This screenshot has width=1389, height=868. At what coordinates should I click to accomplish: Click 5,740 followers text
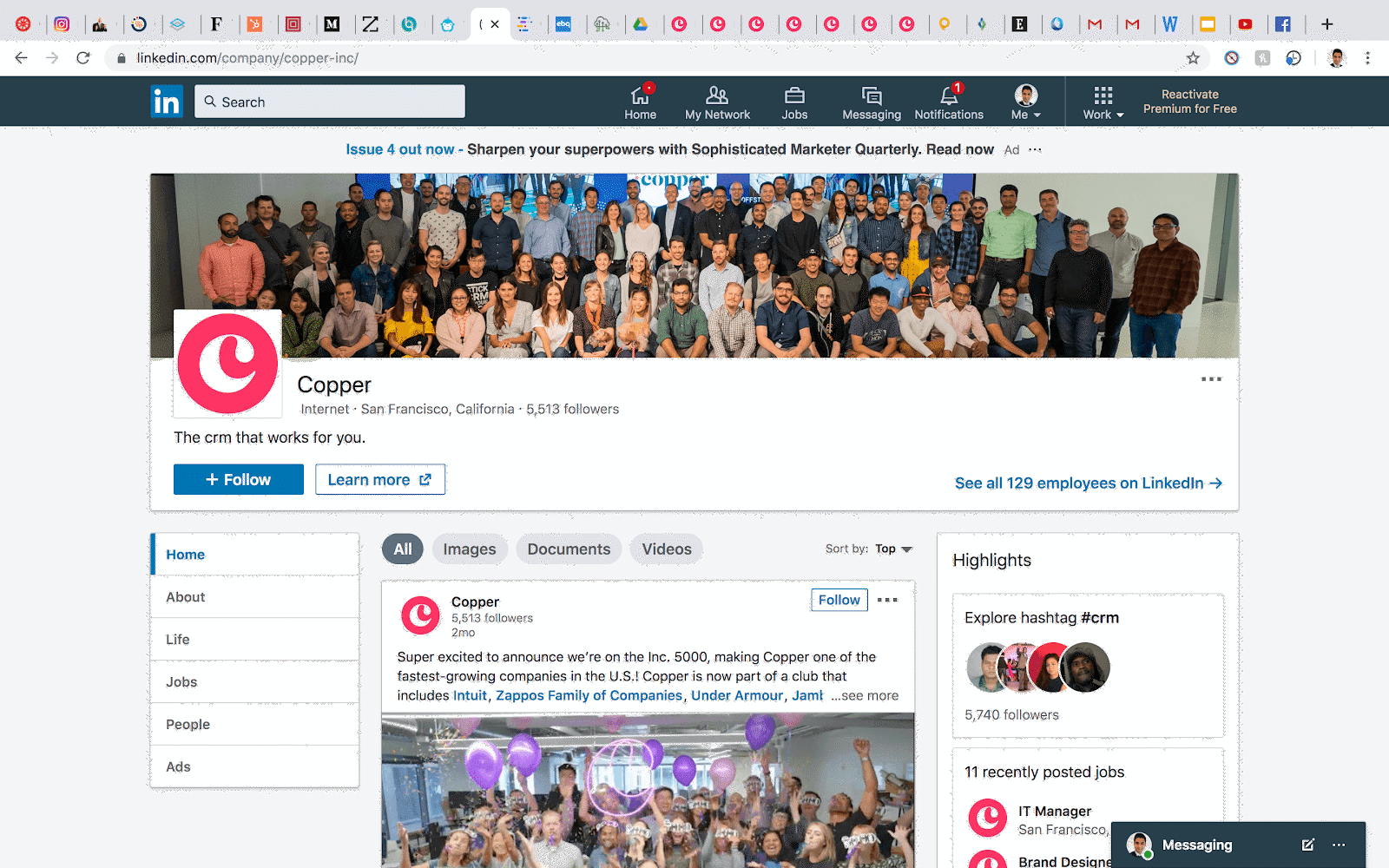(x=1011, y=715)
